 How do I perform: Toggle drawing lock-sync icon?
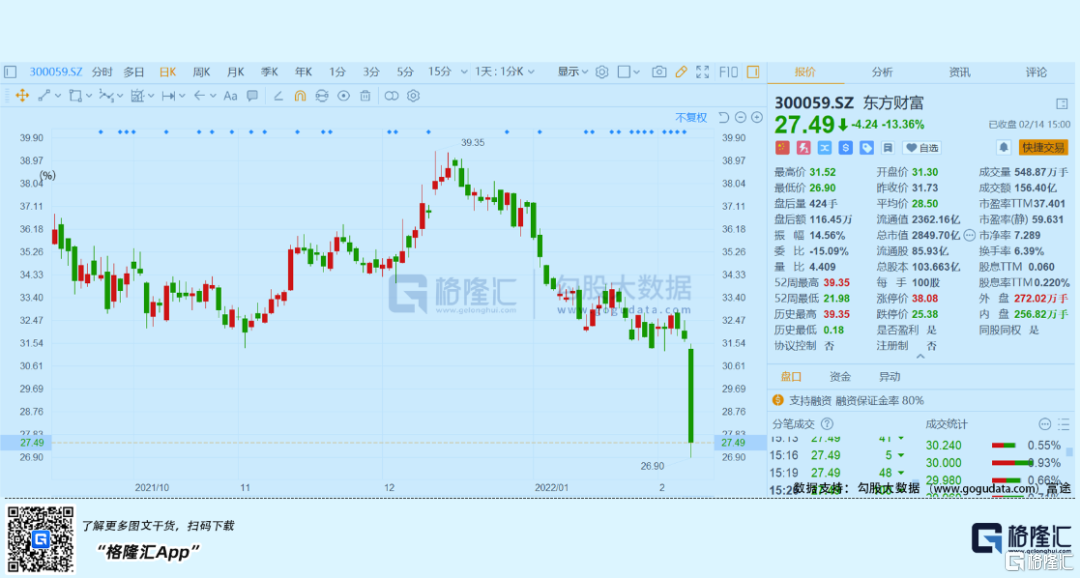[x=322, y=96]
